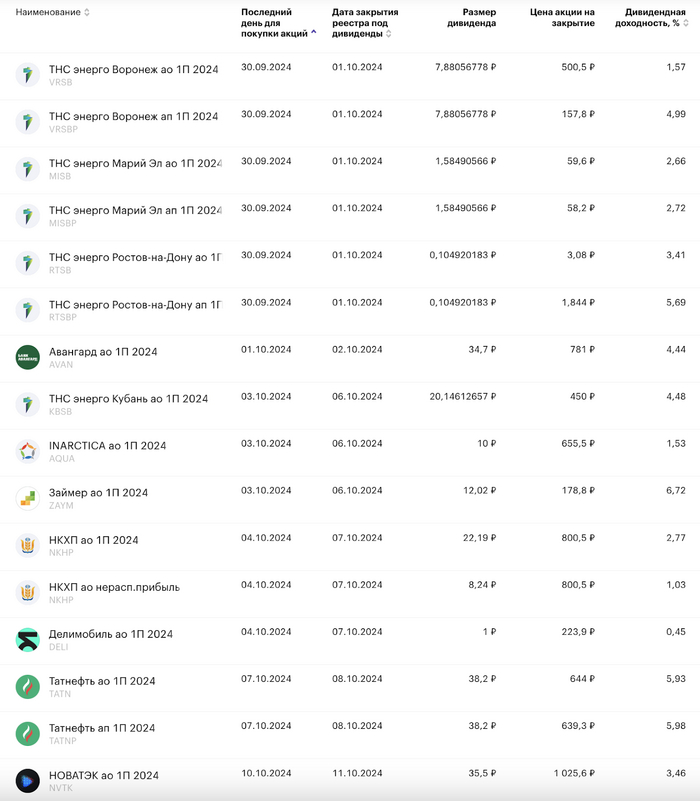Open ТНС энерго Воронеж ао 1П 2024
The width and height of the screenshot is (700, 801).
[x=133, y=69]
